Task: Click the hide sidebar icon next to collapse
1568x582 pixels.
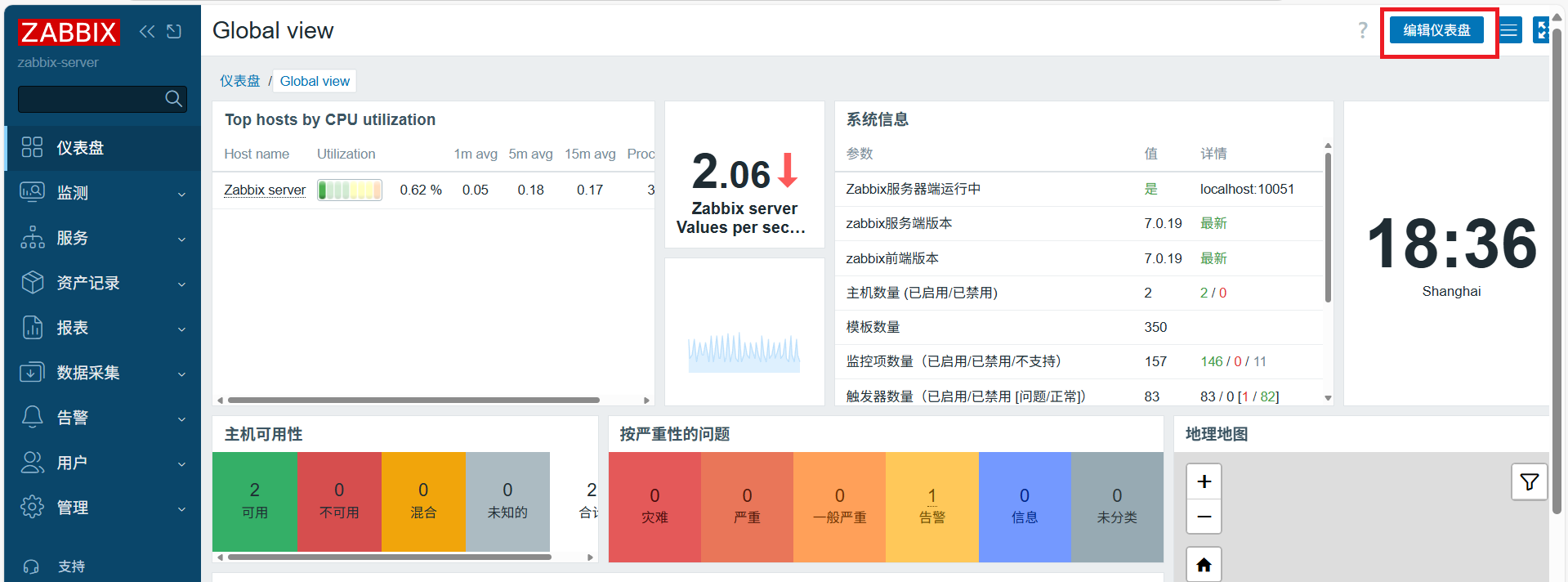Action: coord(174,31)
